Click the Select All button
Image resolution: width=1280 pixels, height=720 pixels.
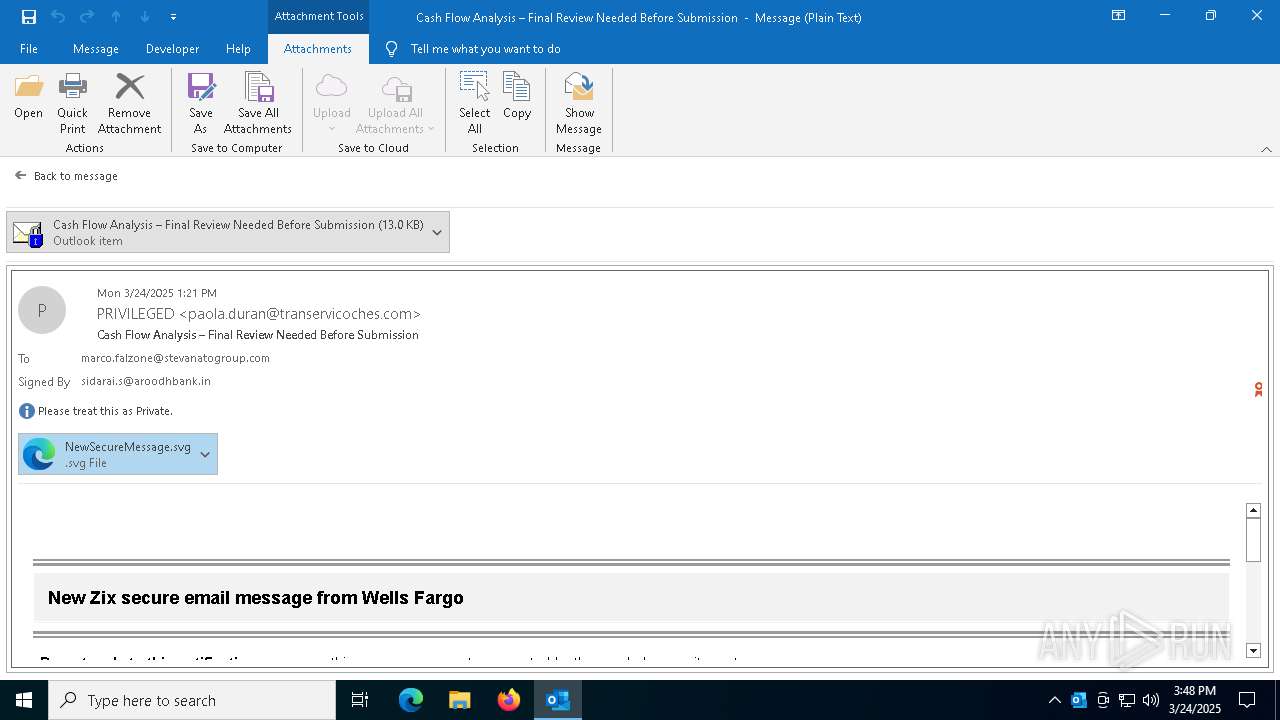(474, 104)
